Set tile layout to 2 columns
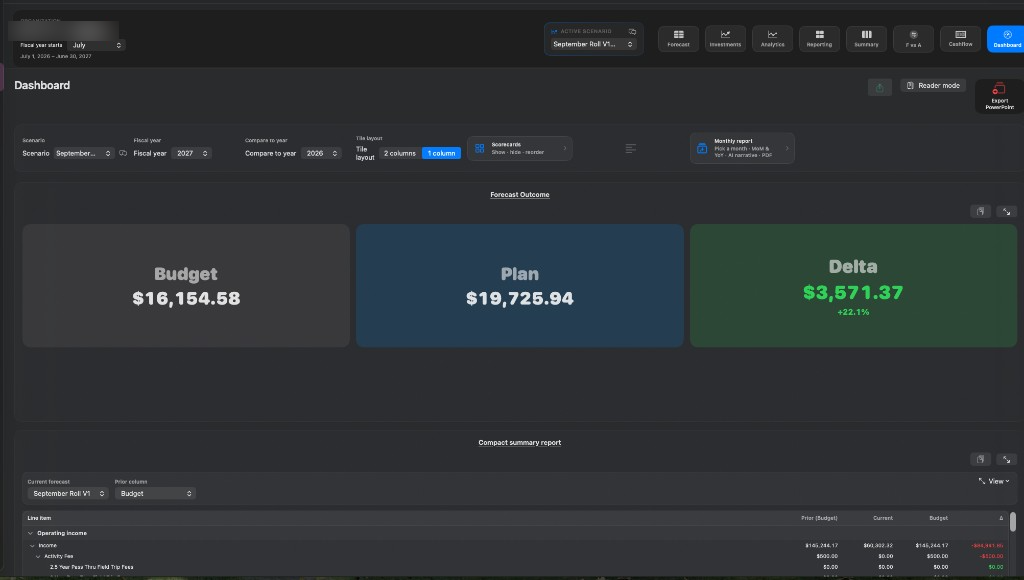This screenshot has width=1024, height=580. click(x=400, y=153)
